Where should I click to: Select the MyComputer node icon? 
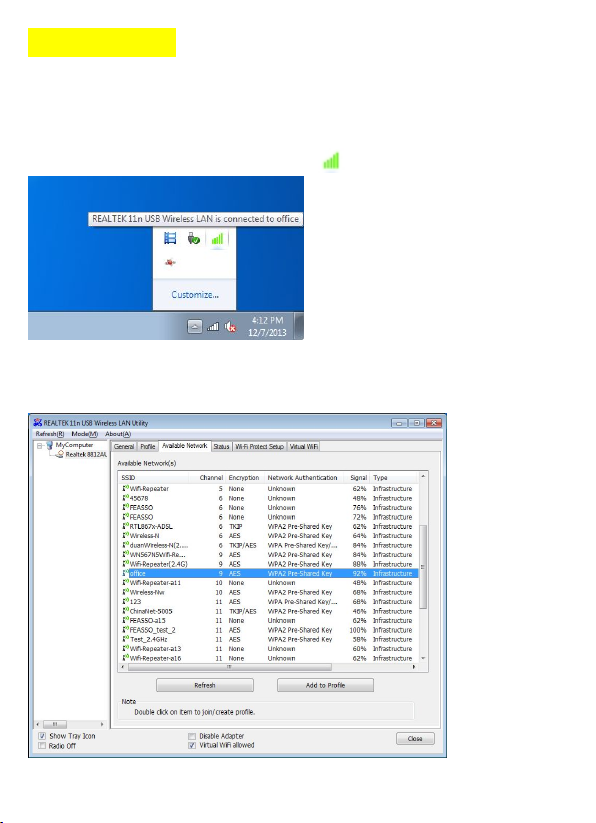pos(50,445)
